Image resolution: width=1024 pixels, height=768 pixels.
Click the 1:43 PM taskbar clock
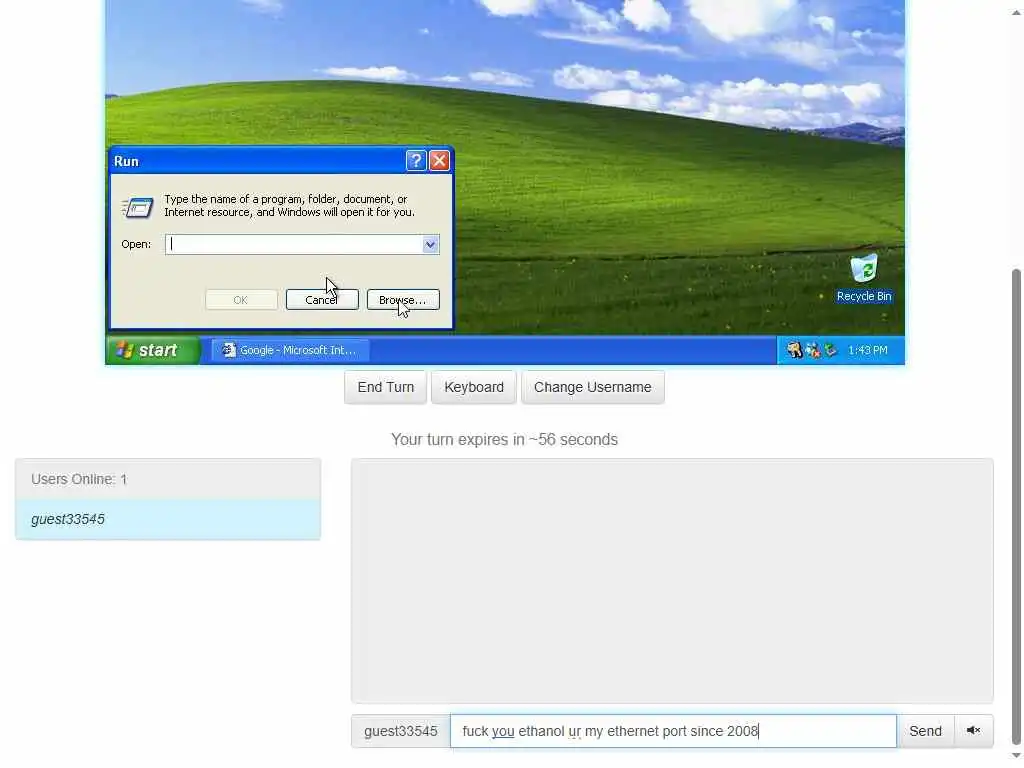click(x=867, y=350)
